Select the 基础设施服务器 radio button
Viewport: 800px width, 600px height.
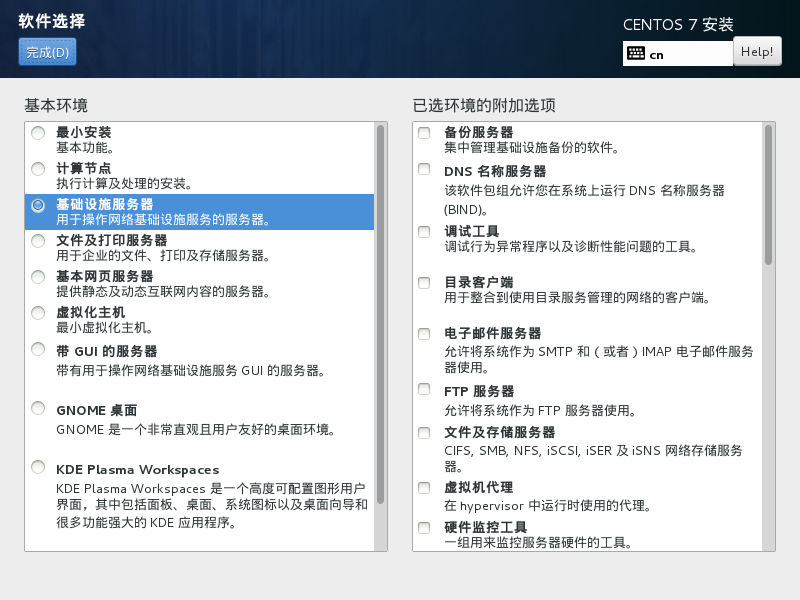(38, 205)
